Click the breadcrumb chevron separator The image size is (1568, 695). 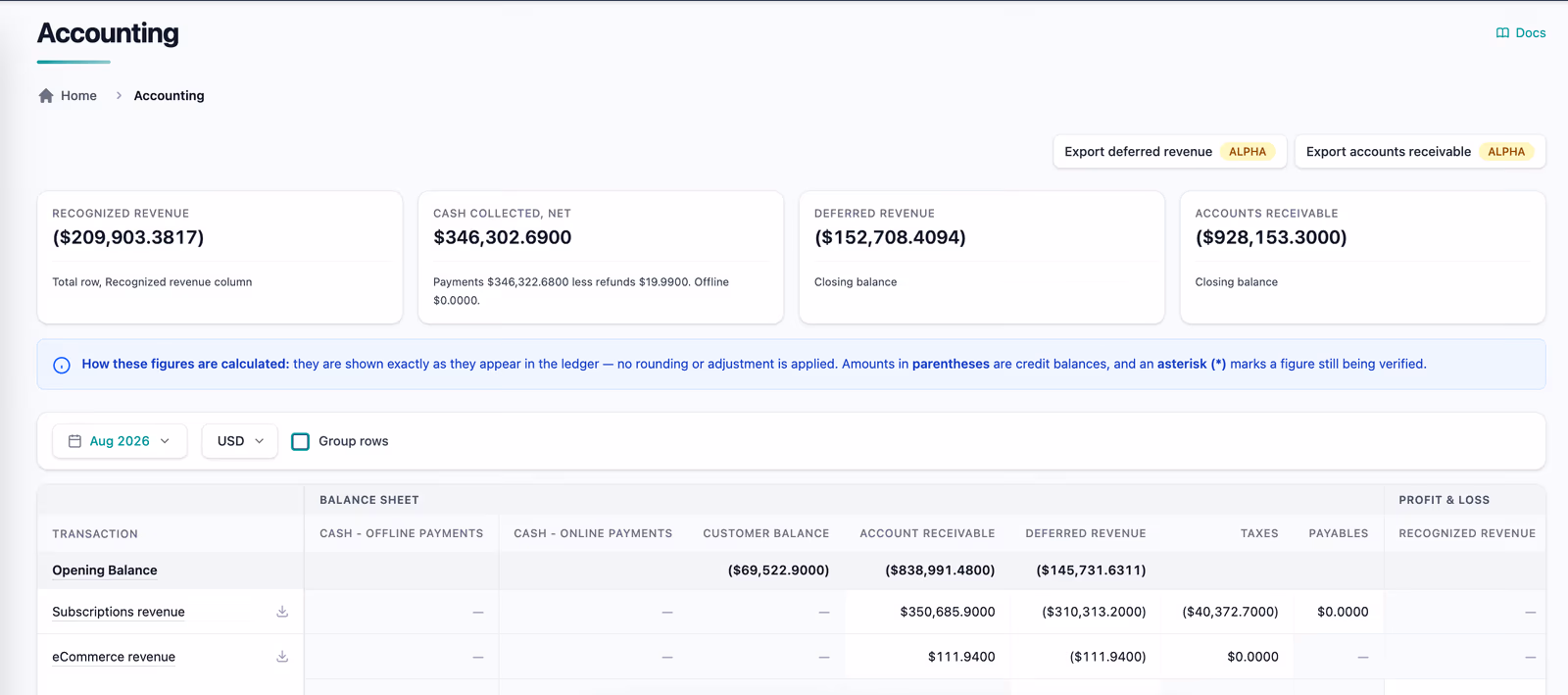click(119, 95)
